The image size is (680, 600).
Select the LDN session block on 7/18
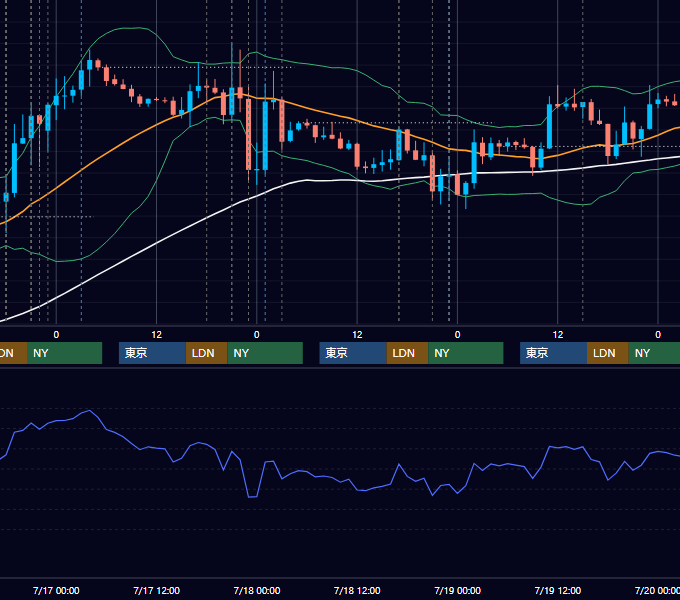coord(407,353)
